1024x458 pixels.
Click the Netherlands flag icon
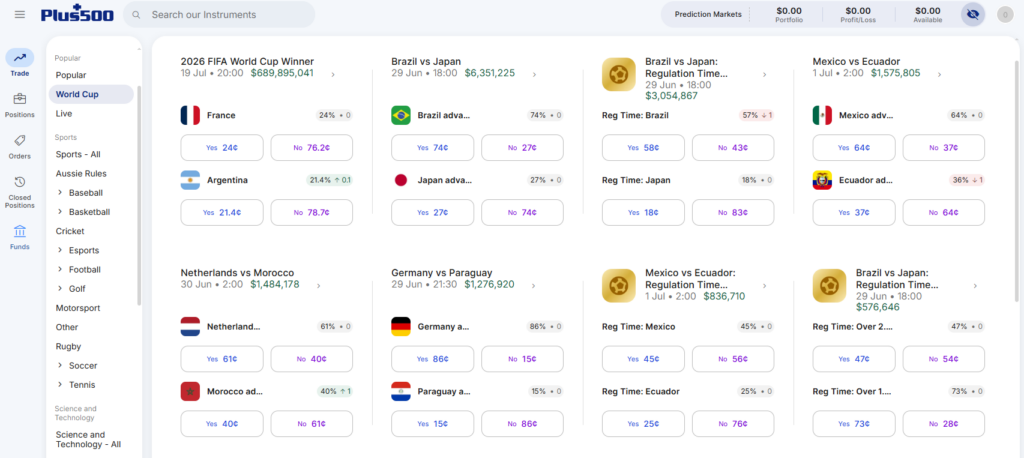190,327
